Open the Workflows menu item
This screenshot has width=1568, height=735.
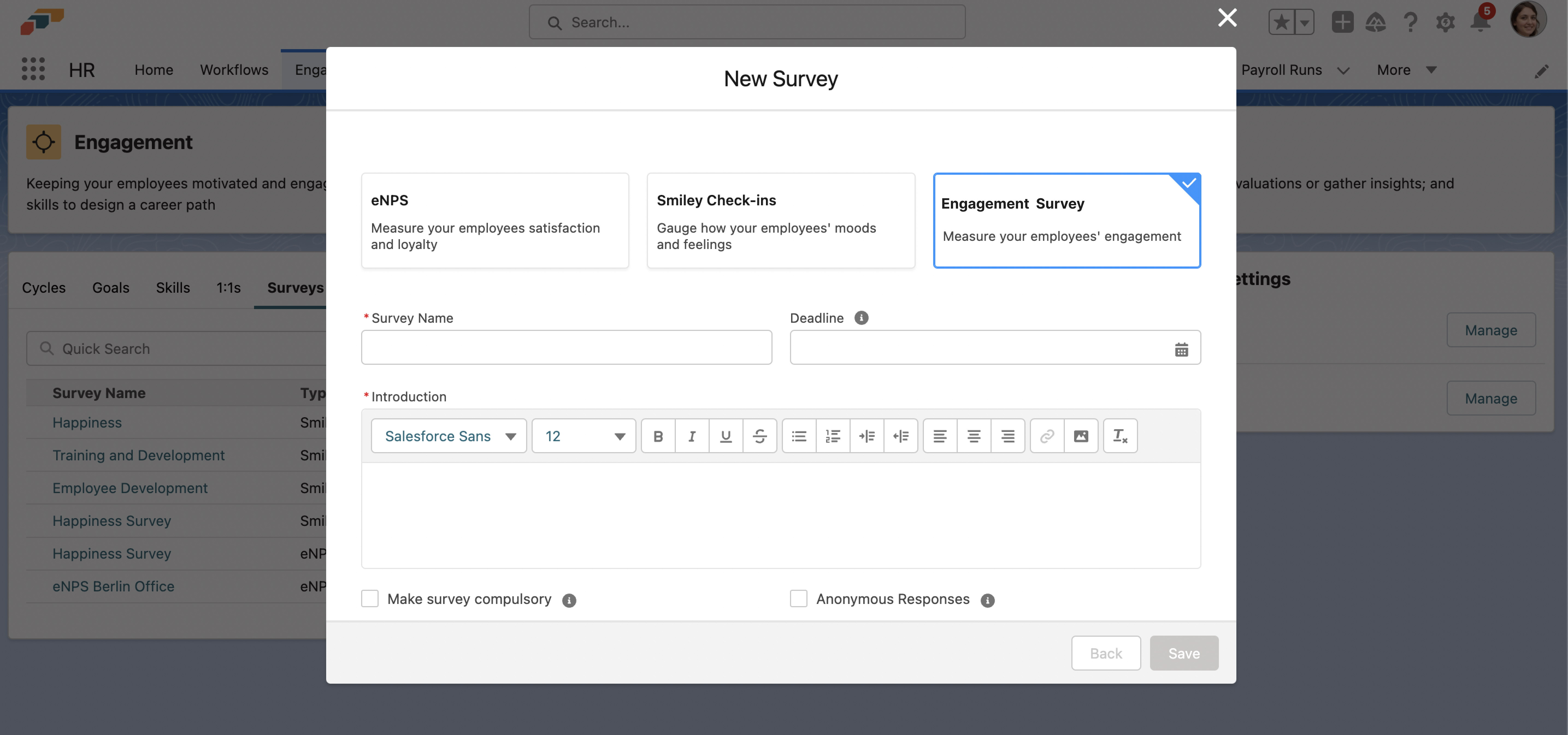(x=234, y=69)
